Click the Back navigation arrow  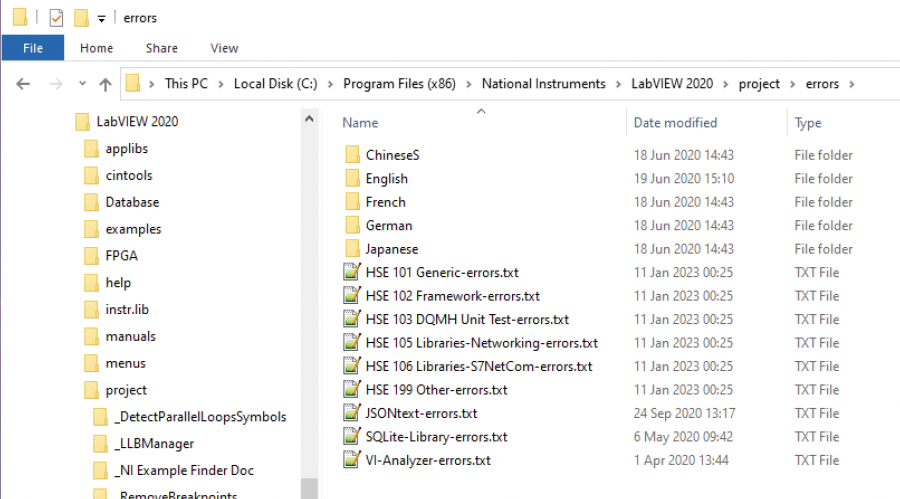23,84
